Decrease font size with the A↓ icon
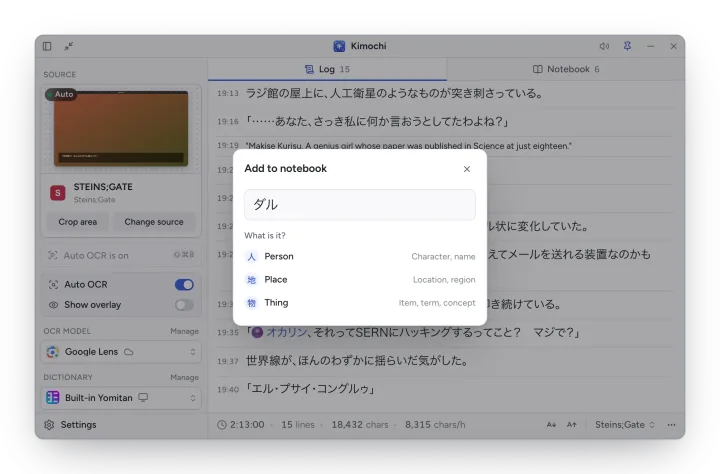Image resolution: width=720 pixels, height=474 pixels. tap(551, 425)
